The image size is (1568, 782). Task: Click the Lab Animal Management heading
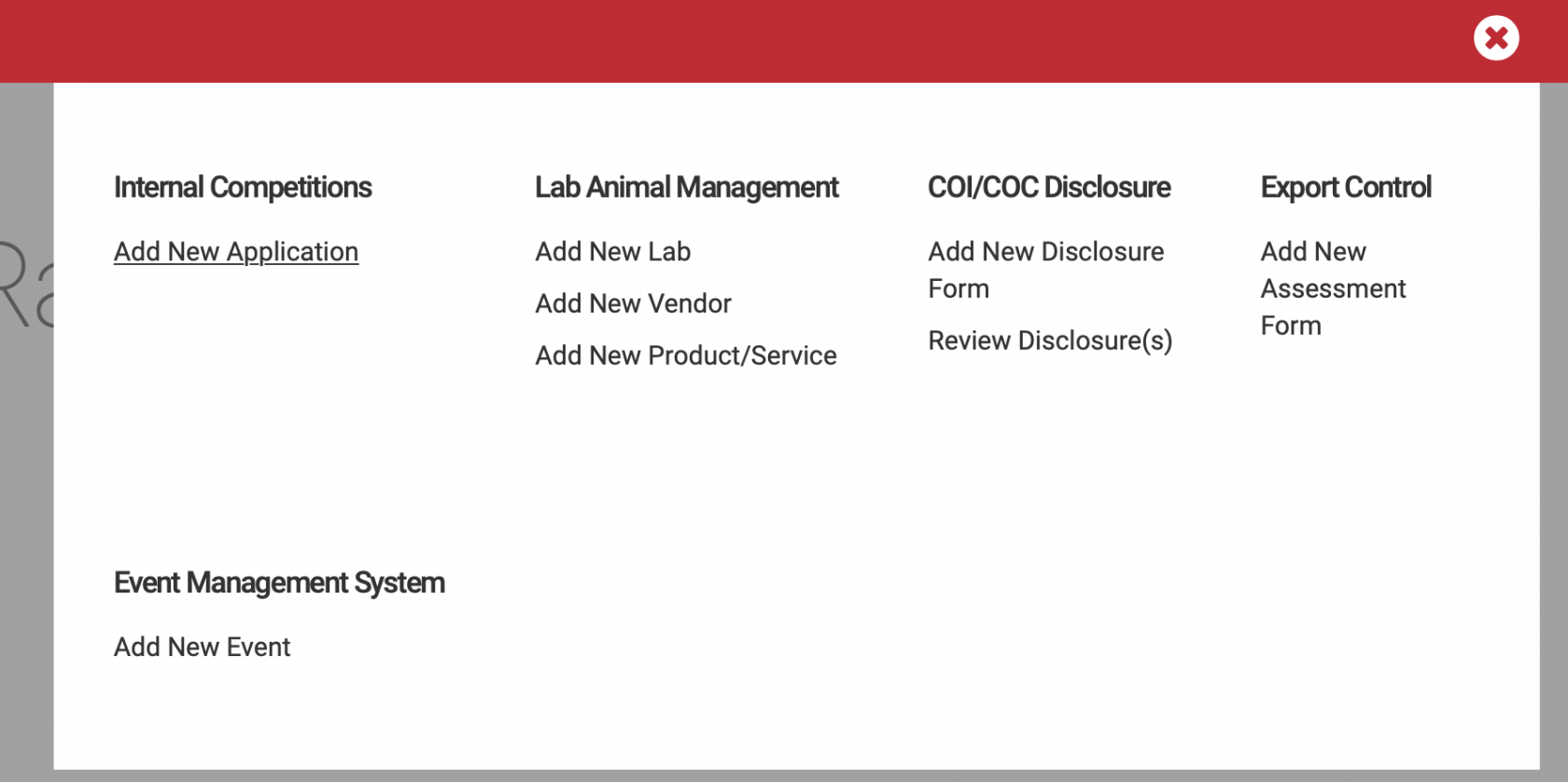point(687,188)
